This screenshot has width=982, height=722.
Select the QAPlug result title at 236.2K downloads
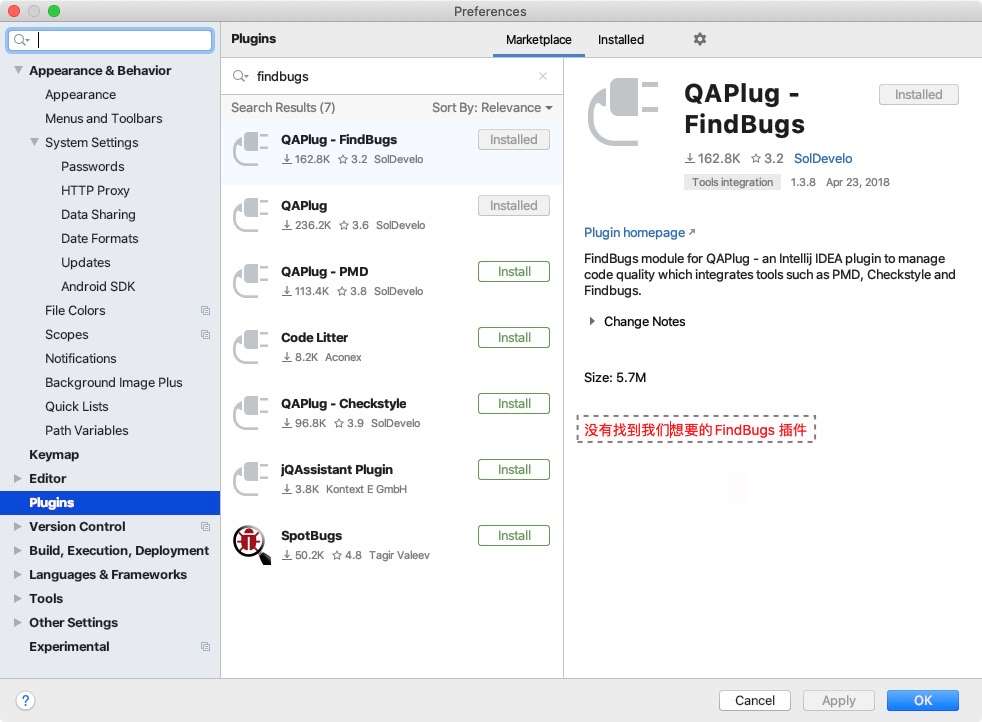pyautogui.click(x=304, y=205)
